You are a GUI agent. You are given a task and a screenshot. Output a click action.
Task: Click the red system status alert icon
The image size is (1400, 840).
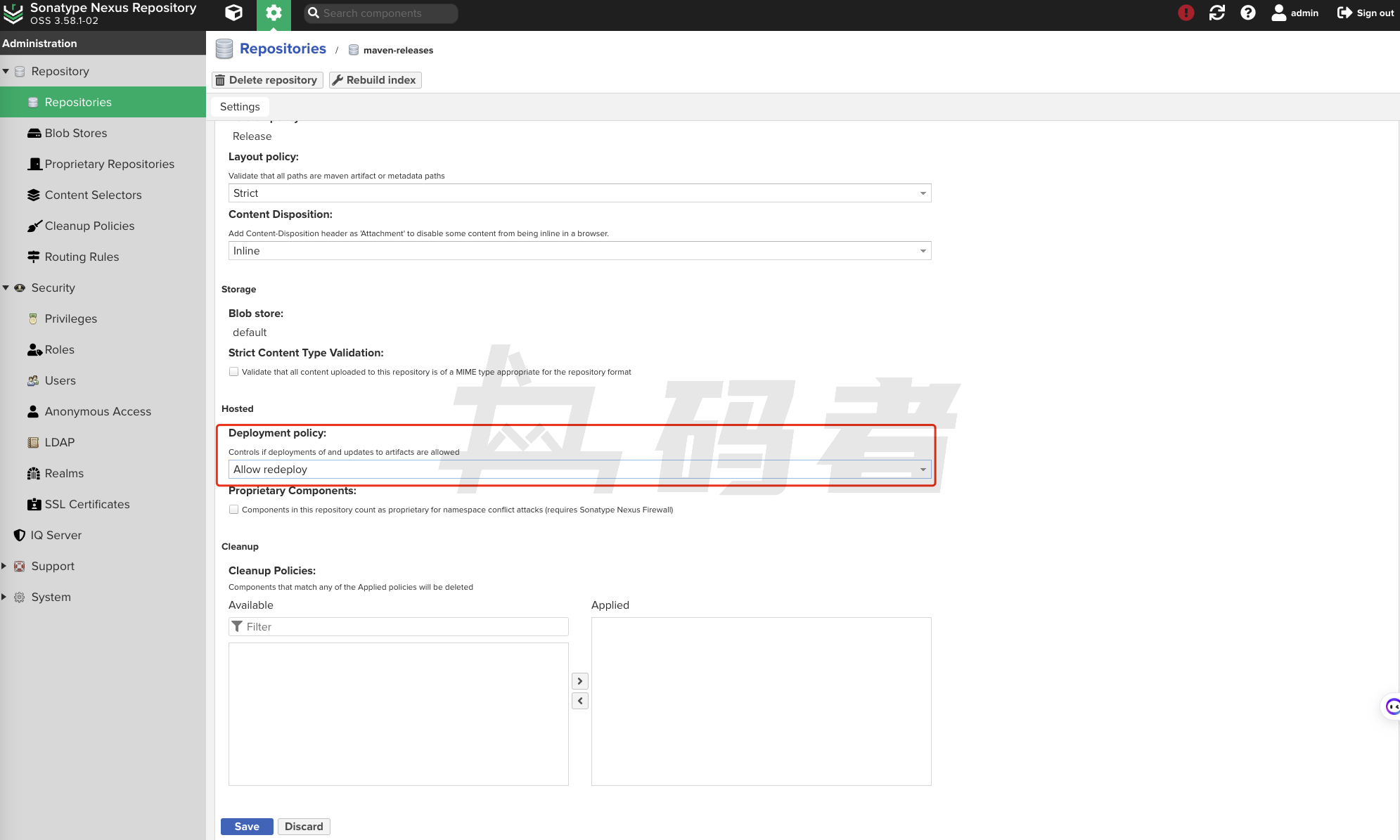pos(1186,13)
